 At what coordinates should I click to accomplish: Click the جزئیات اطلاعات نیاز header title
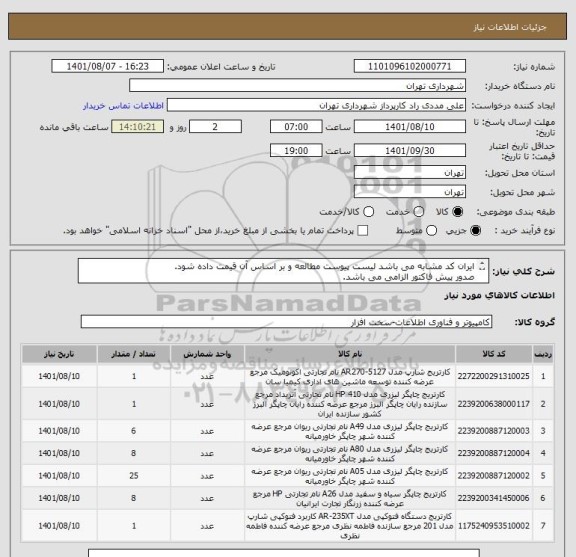[510, 27]
